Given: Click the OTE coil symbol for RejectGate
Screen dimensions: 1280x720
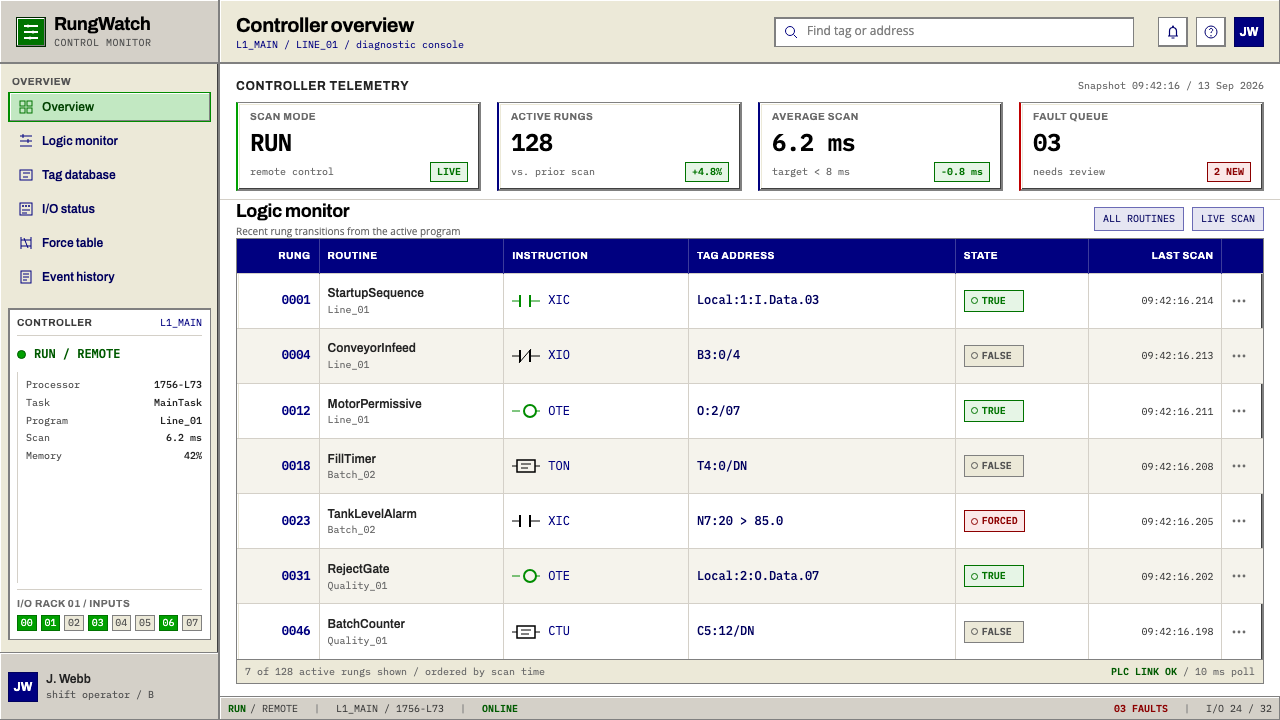Looking at the screenshot, I should (526, 576).
